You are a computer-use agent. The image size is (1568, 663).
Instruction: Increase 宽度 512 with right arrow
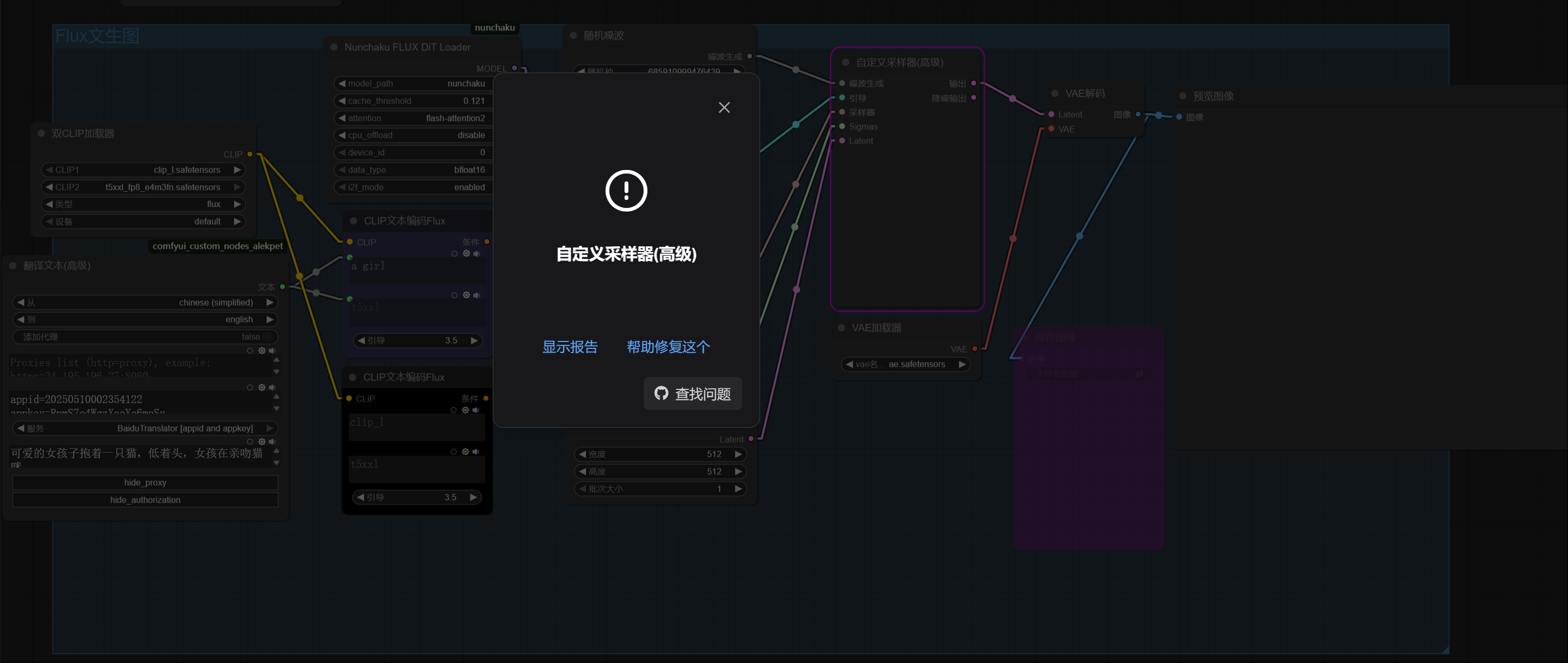(x=738, y=454)
